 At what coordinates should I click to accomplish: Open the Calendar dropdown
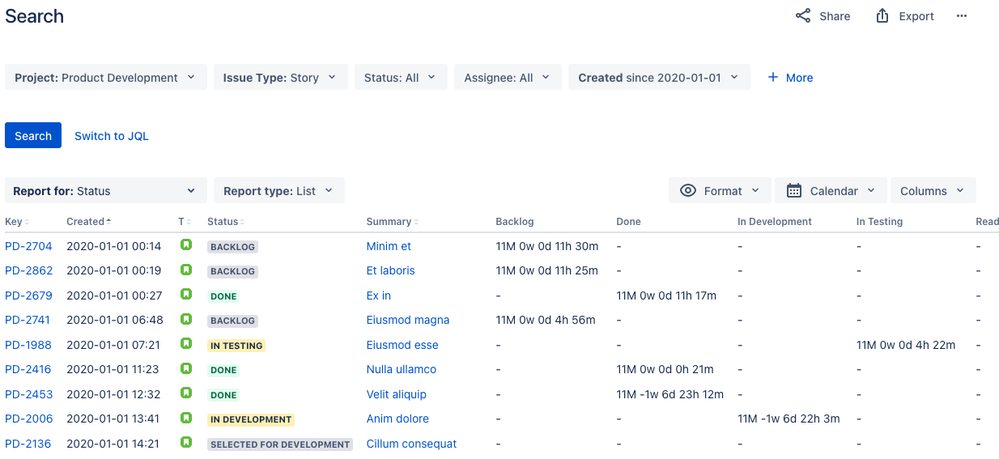pyautogui.click(x=831, y=191)
